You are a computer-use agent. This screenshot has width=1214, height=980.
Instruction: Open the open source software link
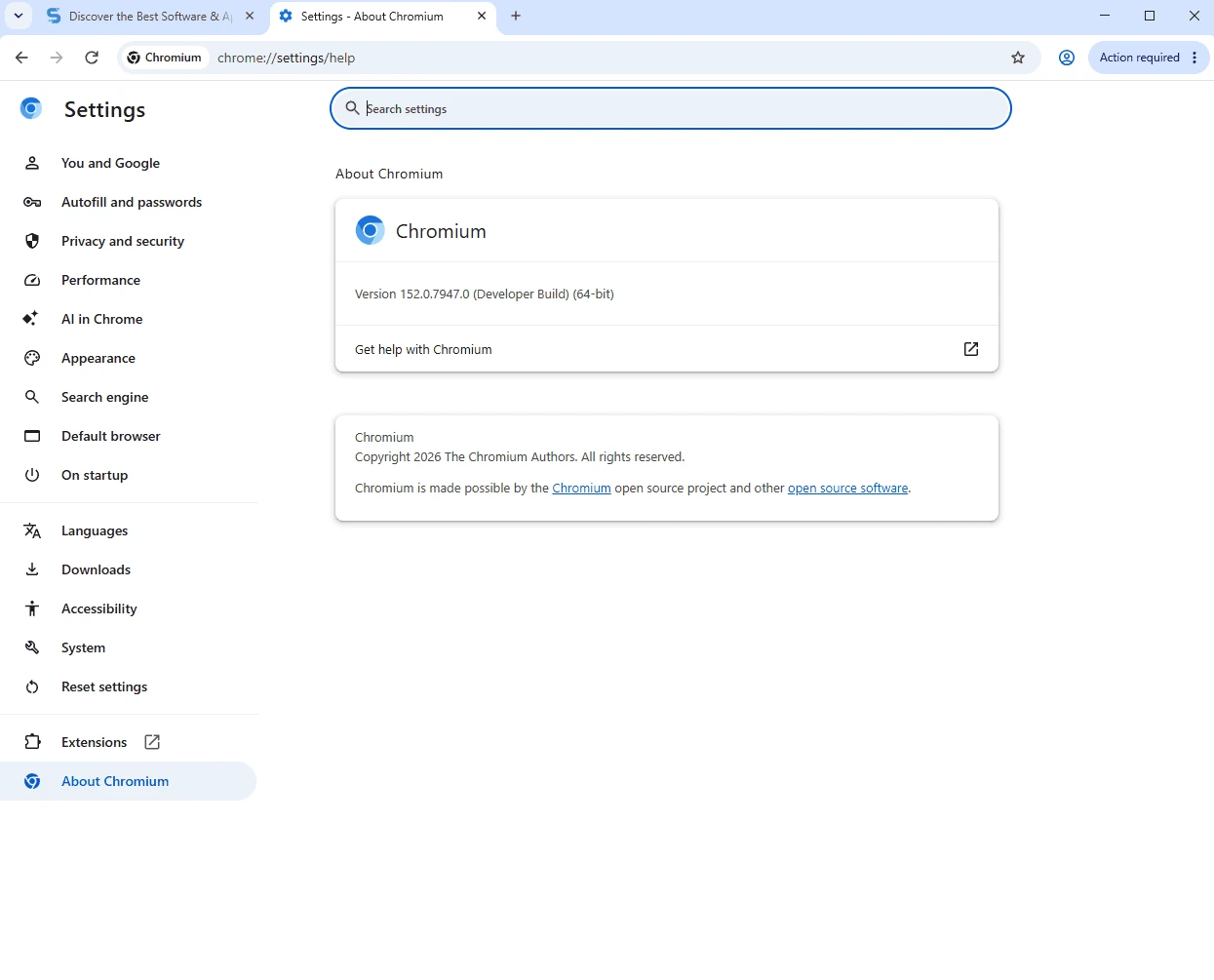coord(847,489)
